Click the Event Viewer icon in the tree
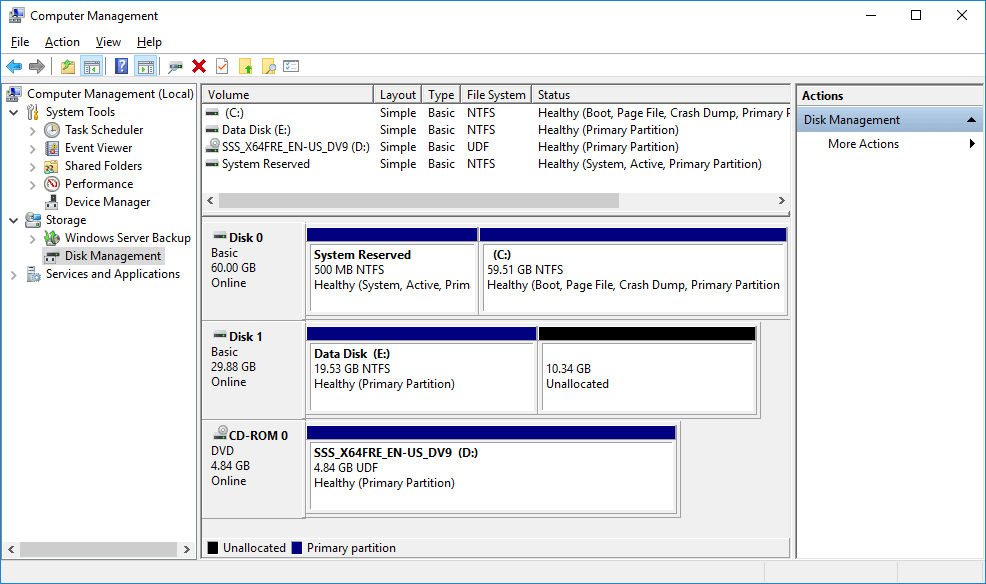986x584 pixels. pos(52,148)
